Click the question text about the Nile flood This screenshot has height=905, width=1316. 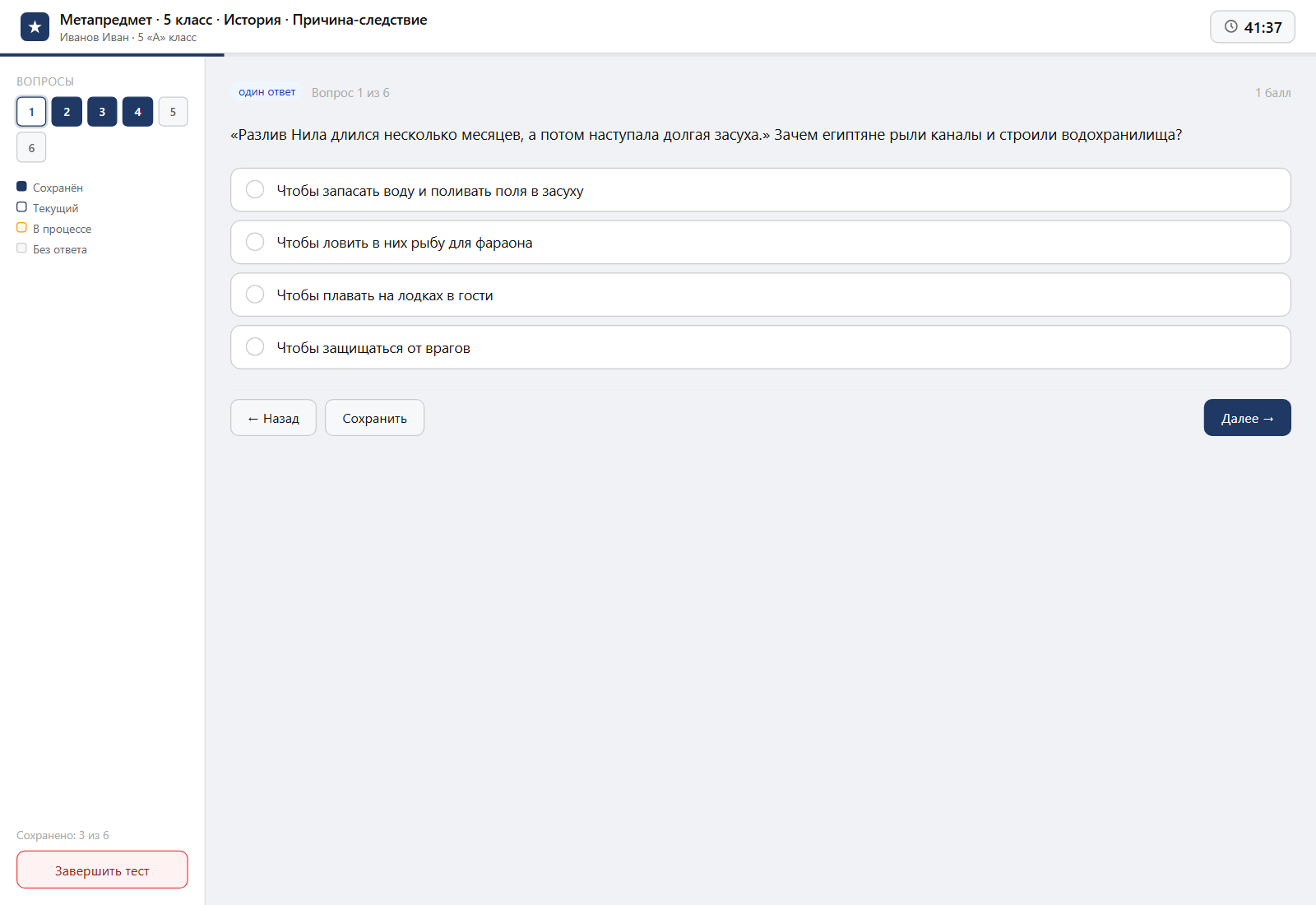[706, 135]
